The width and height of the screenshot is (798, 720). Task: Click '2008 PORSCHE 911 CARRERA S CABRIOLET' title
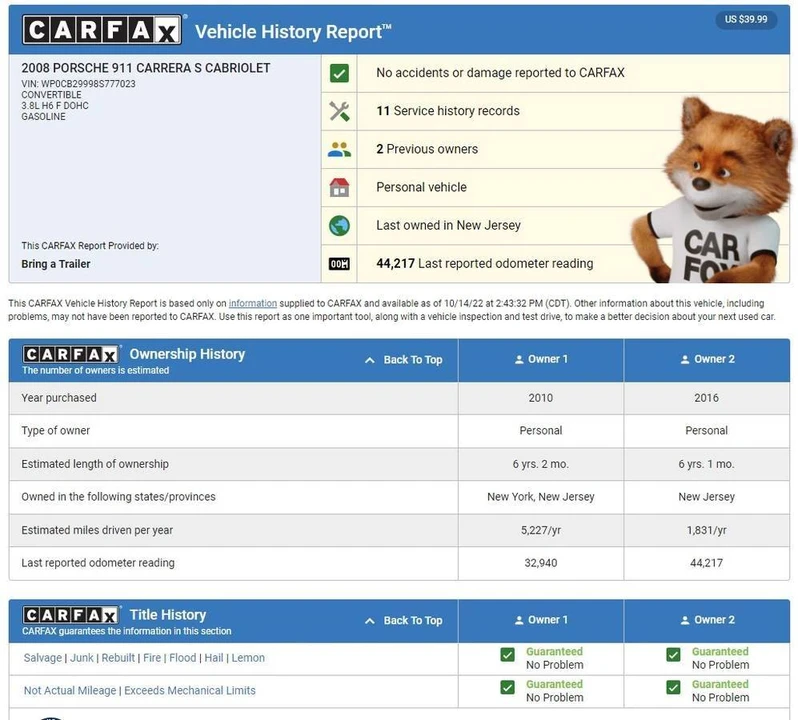146,68
